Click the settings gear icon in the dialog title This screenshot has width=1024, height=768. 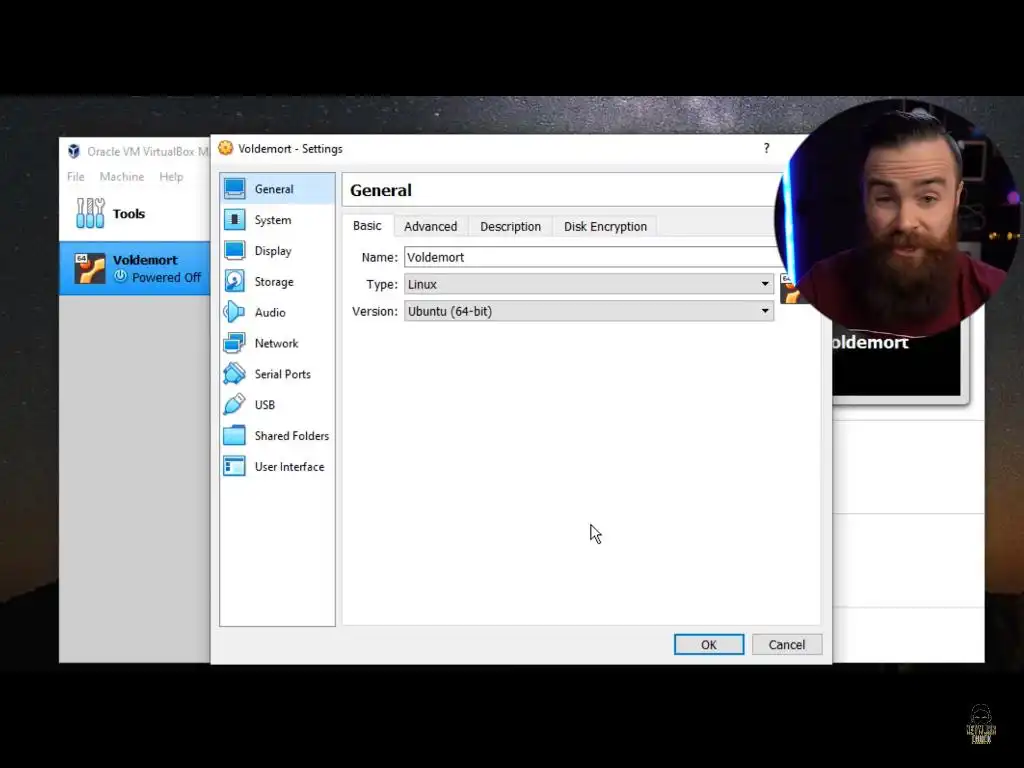click(x=225, y=148)
